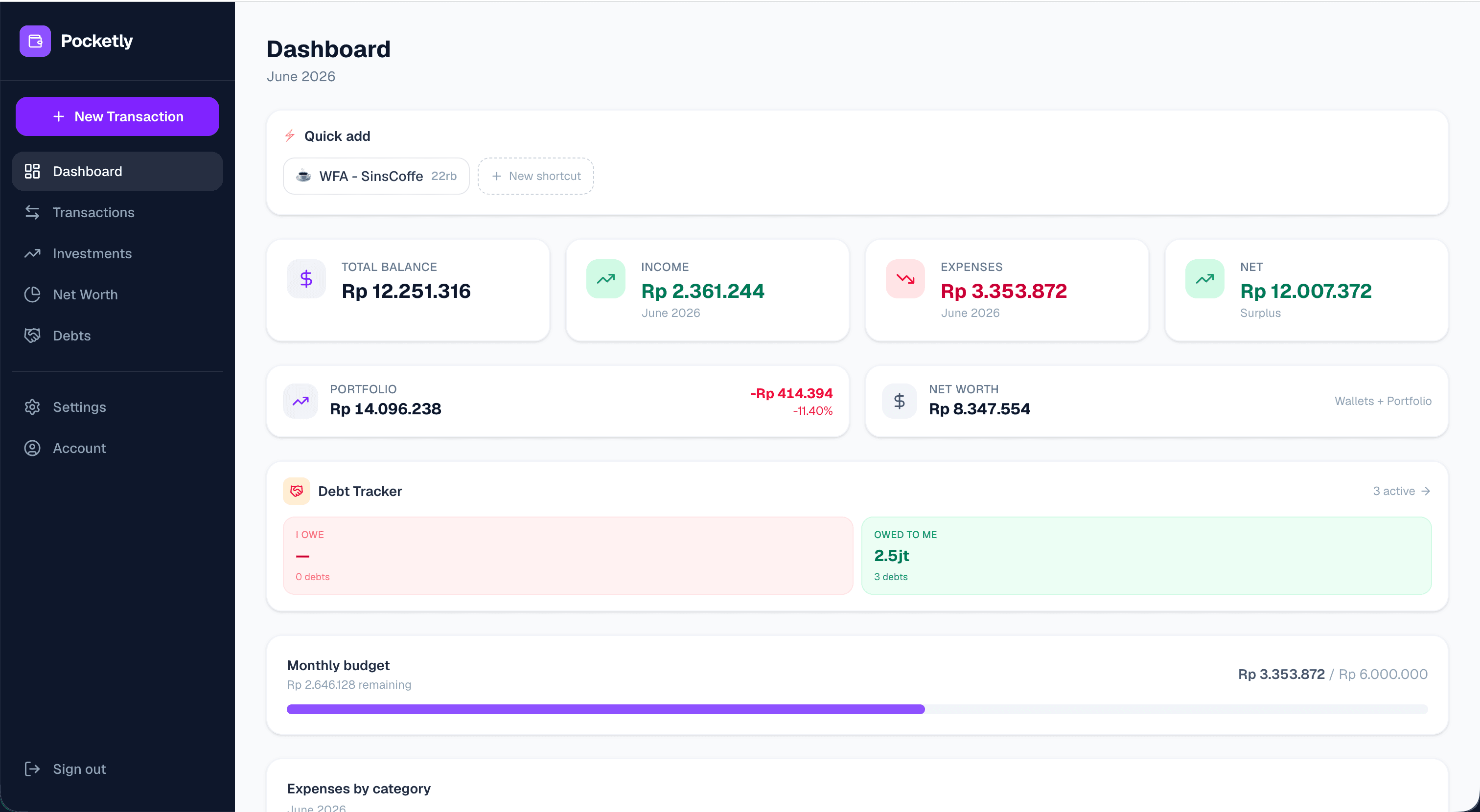Click the Dashboard grid icon in sidebar

pyautogui.click(x=32, y=171)
